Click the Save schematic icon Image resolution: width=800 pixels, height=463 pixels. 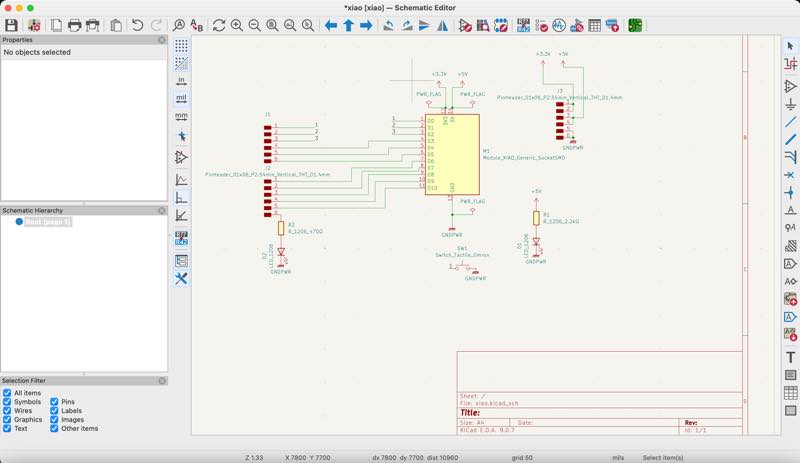(11, 25)
